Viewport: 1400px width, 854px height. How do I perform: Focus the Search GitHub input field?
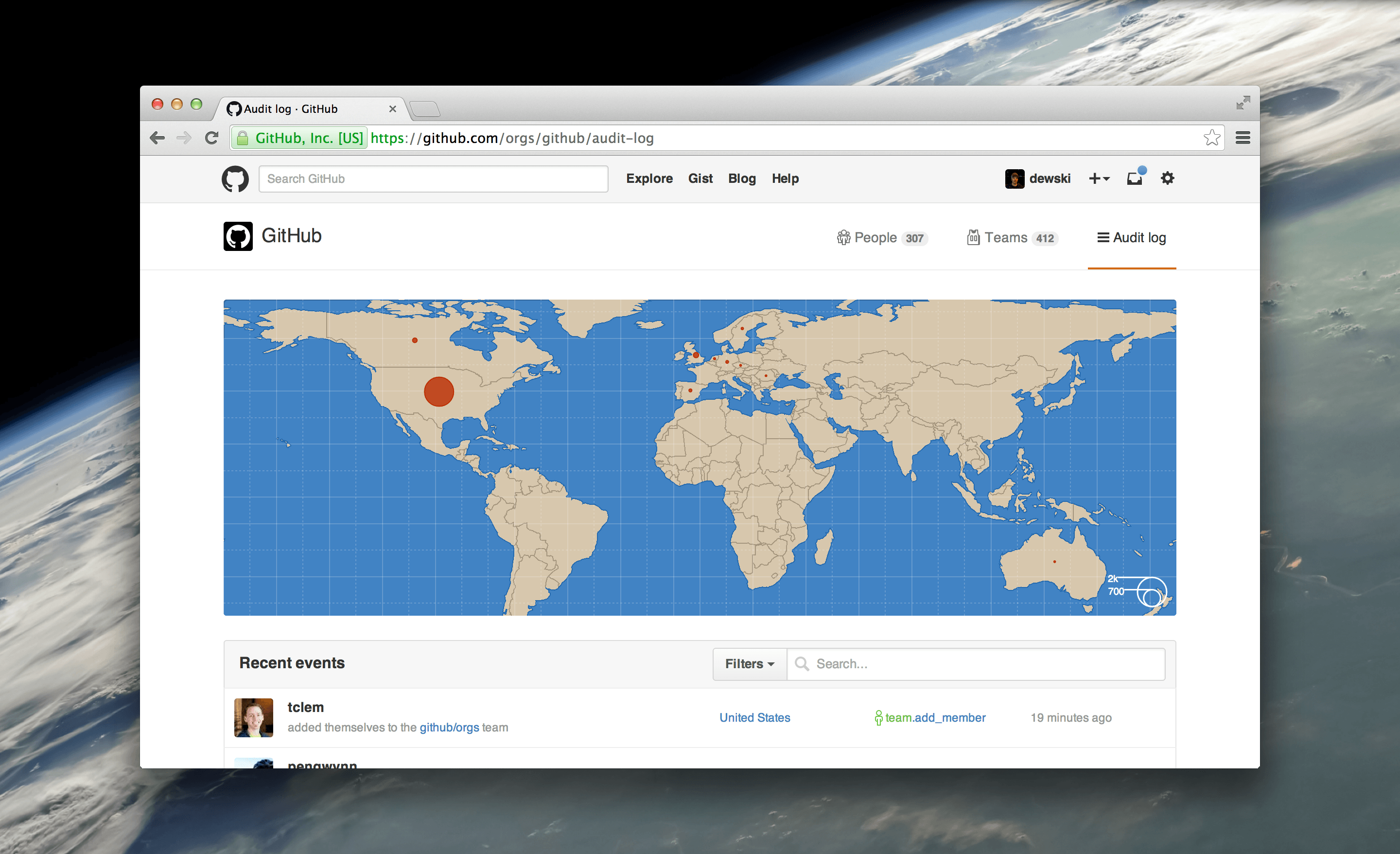[x=433, y=178]
